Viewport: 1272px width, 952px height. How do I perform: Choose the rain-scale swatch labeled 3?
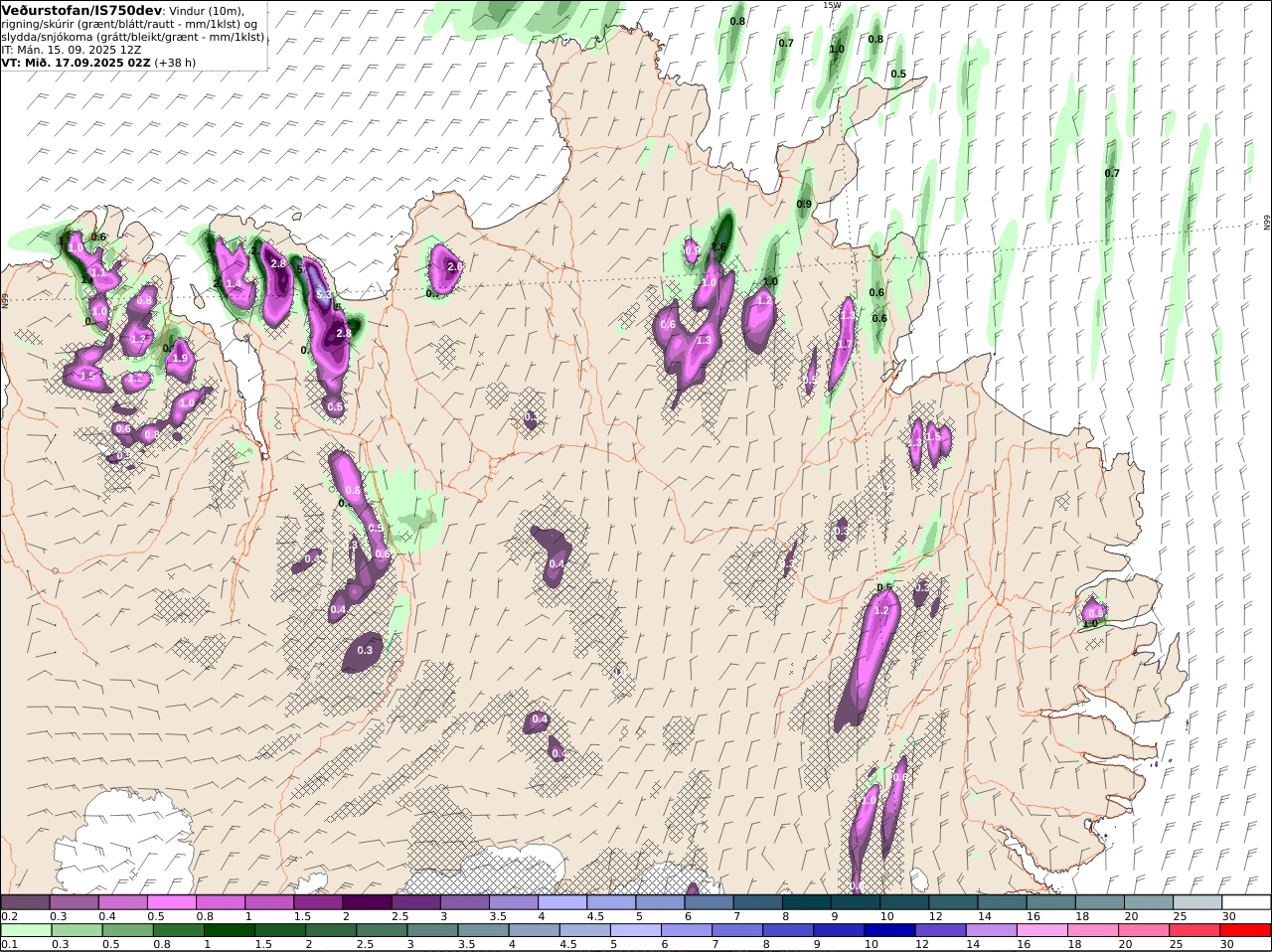point(431,930)
